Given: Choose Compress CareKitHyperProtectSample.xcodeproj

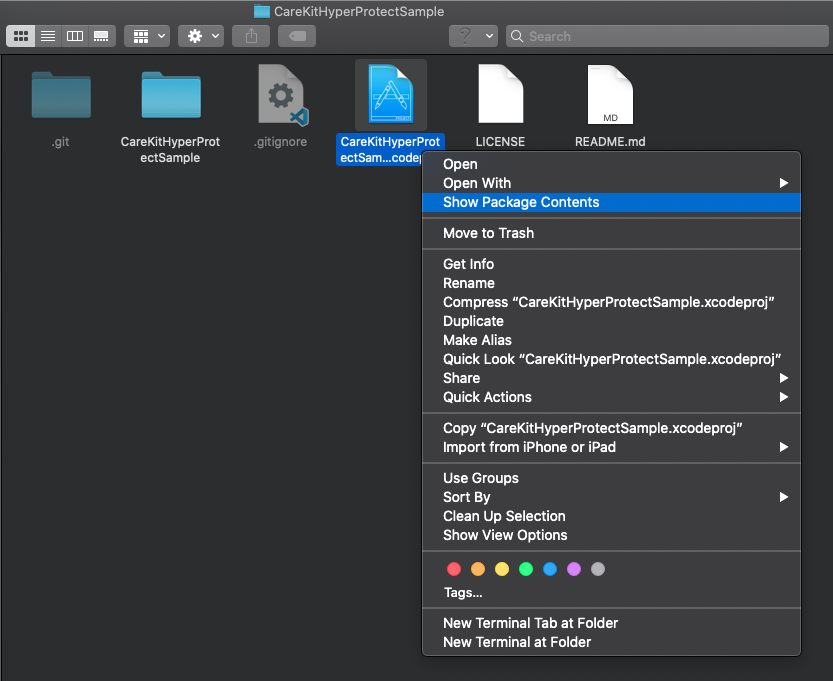Looking at the screenshot, I should point(611,302).
